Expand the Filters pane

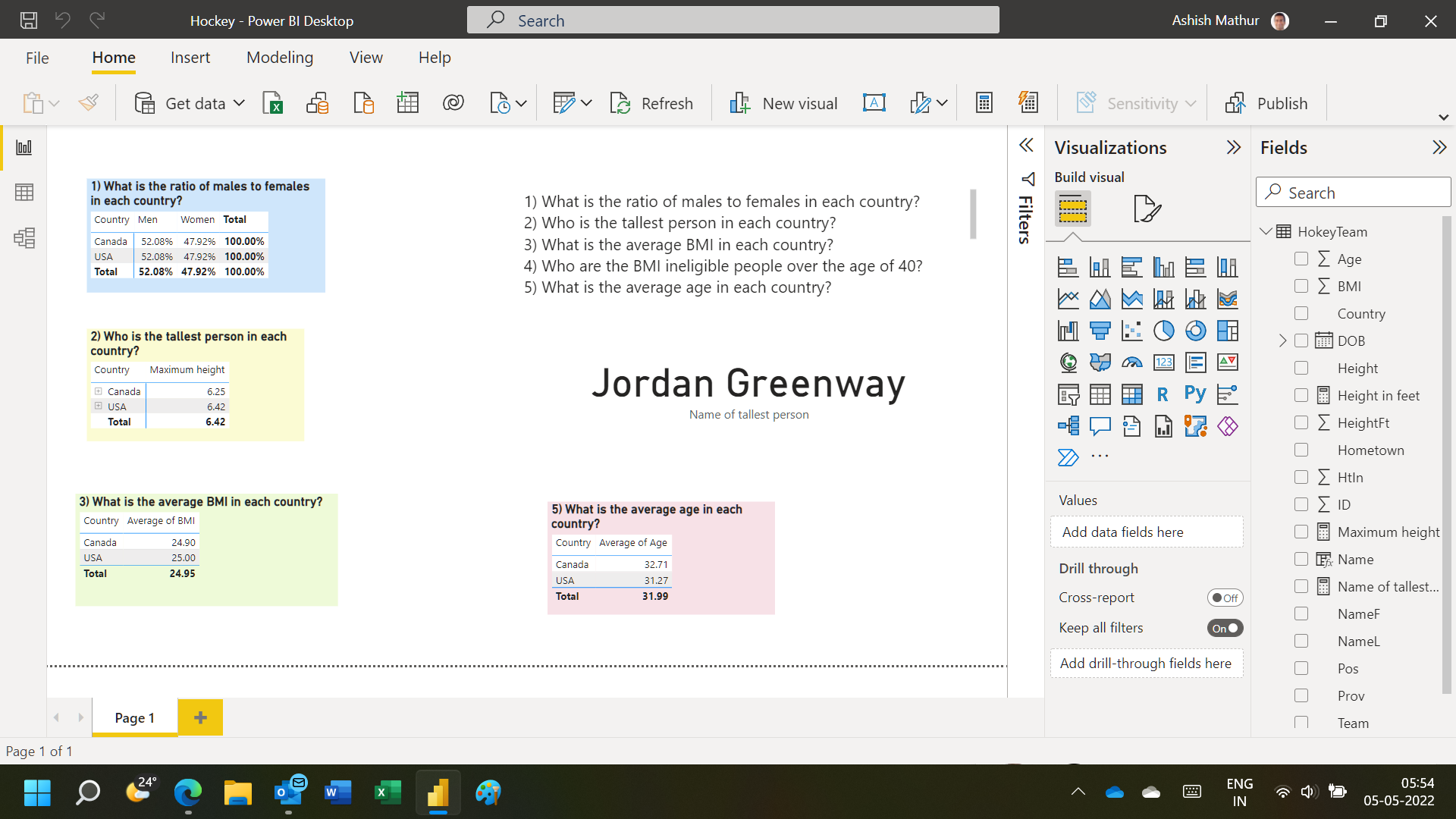[x=1026, y=146]
